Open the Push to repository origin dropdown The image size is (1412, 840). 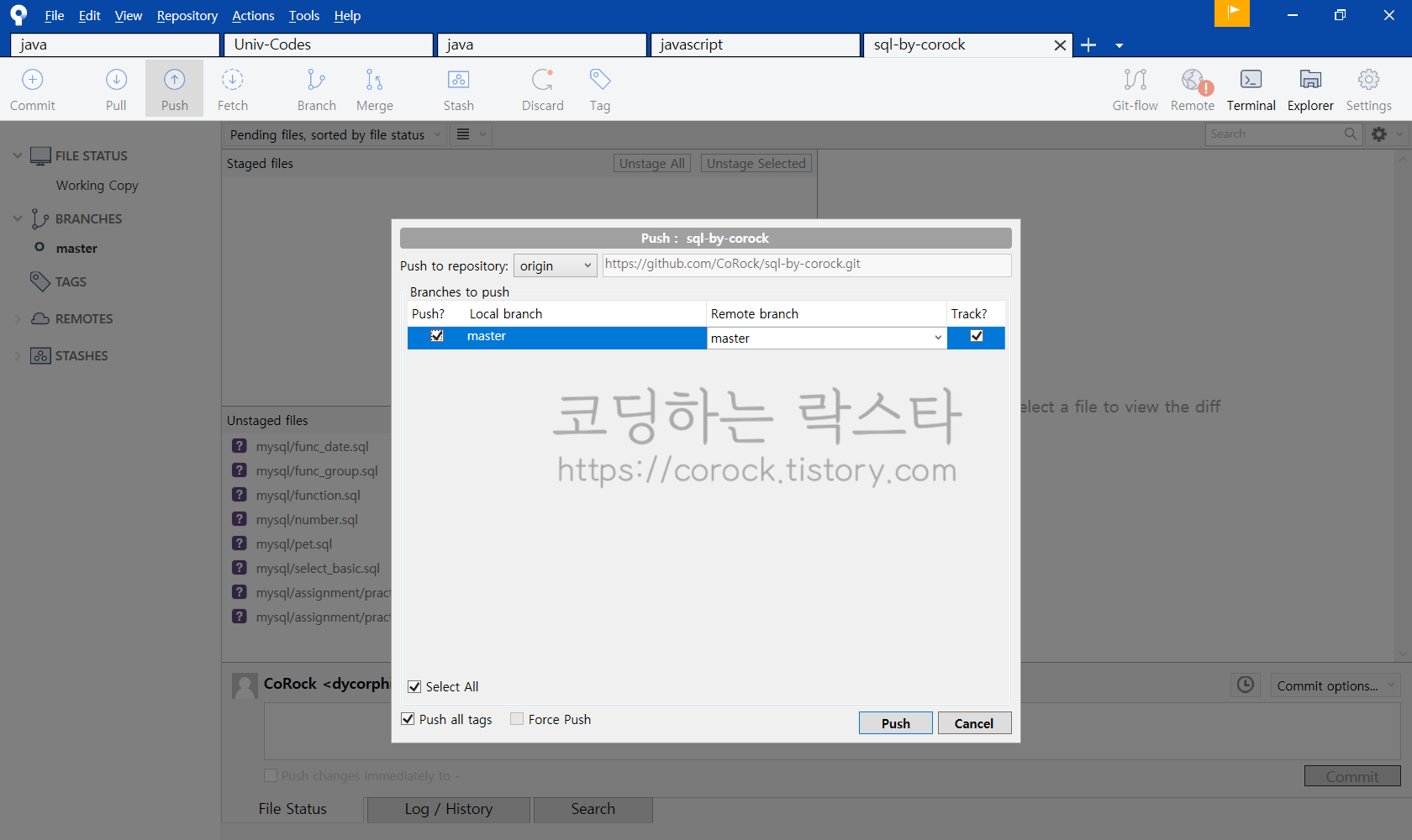pos(556,265)
